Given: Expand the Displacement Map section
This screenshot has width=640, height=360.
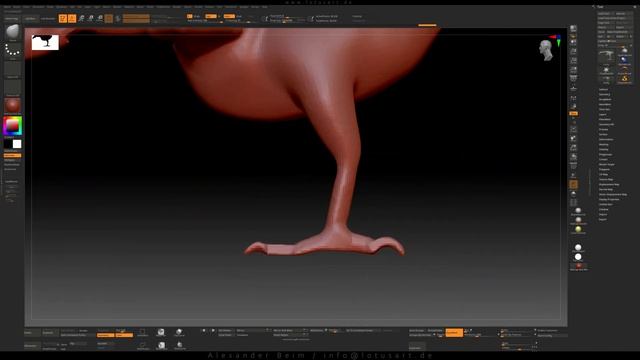Looking at the screenshot, I should [609, 184].
